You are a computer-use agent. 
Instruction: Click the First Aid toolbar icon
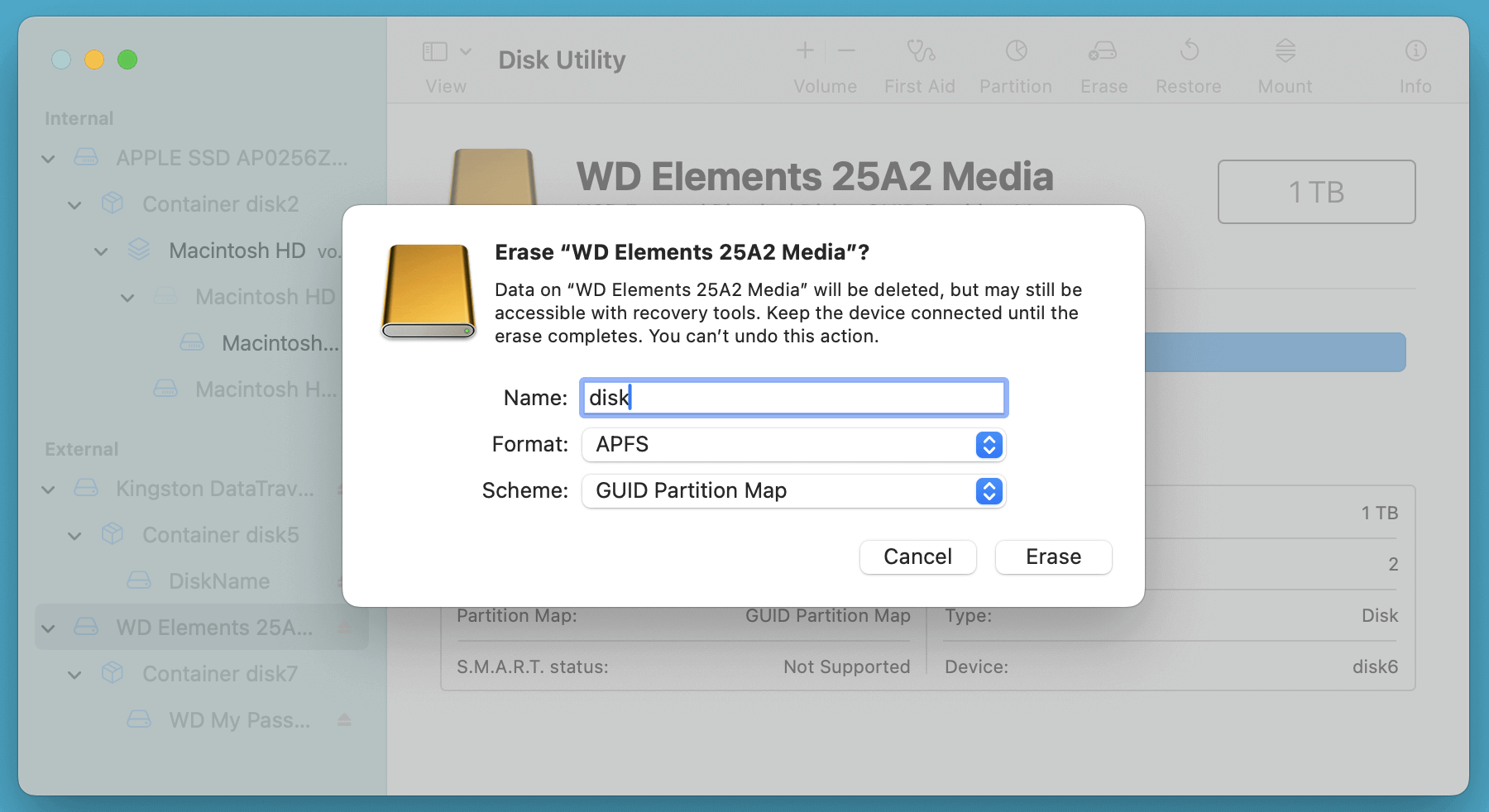click(x=920, y=52)
